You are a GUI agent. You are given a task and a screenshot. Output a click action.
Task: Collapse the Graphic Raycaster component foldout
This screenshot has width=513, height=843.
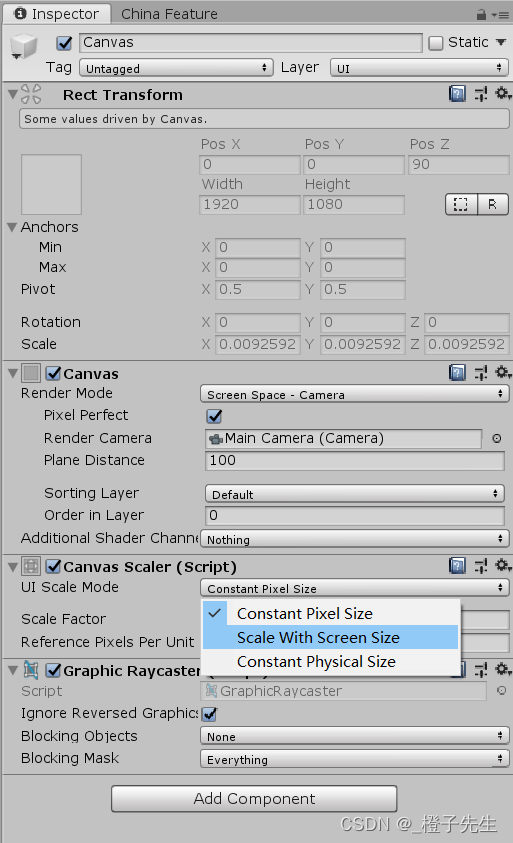coord(13,670)
